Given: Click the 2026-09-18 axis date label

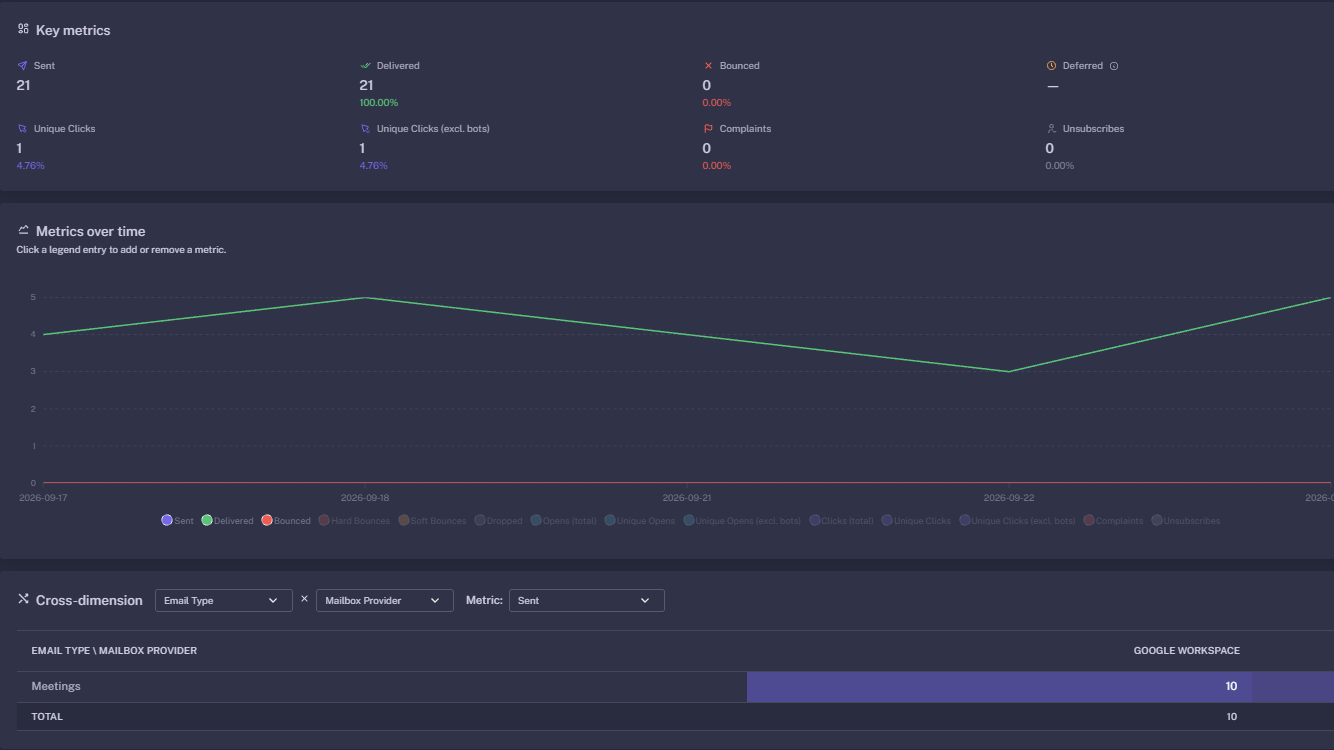Looking at the screenshot, I should 365,497.
